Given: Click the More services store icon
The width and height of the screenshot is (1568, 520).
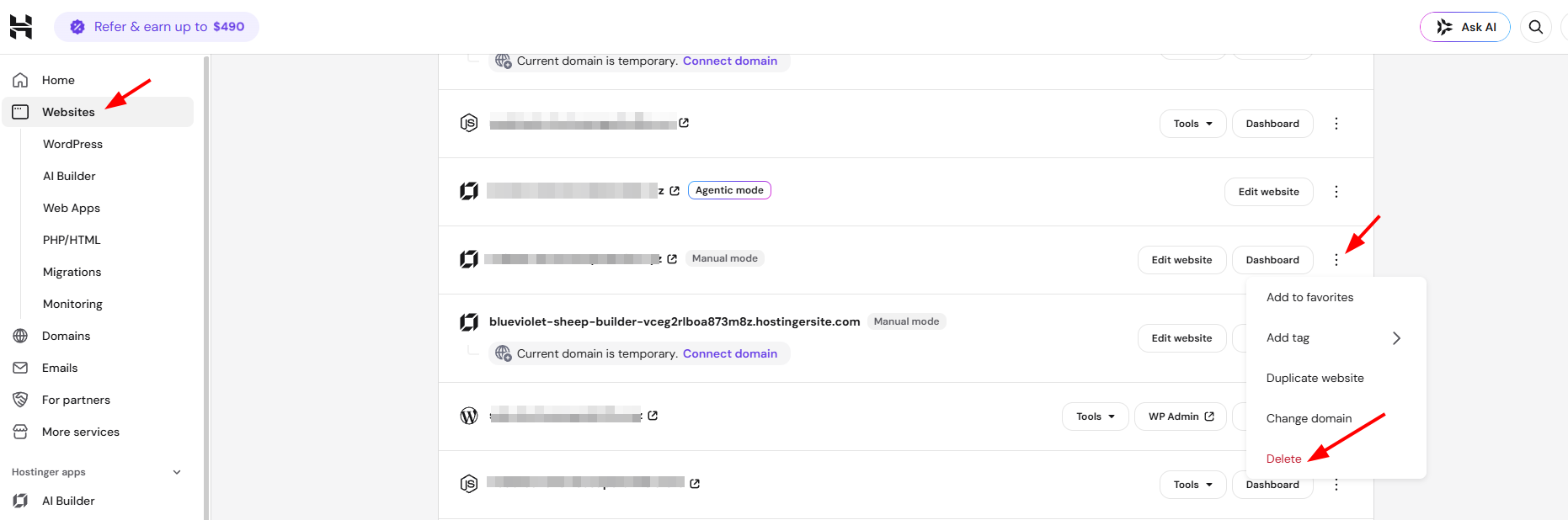Looking at the screenshot, I should [21, 432].
